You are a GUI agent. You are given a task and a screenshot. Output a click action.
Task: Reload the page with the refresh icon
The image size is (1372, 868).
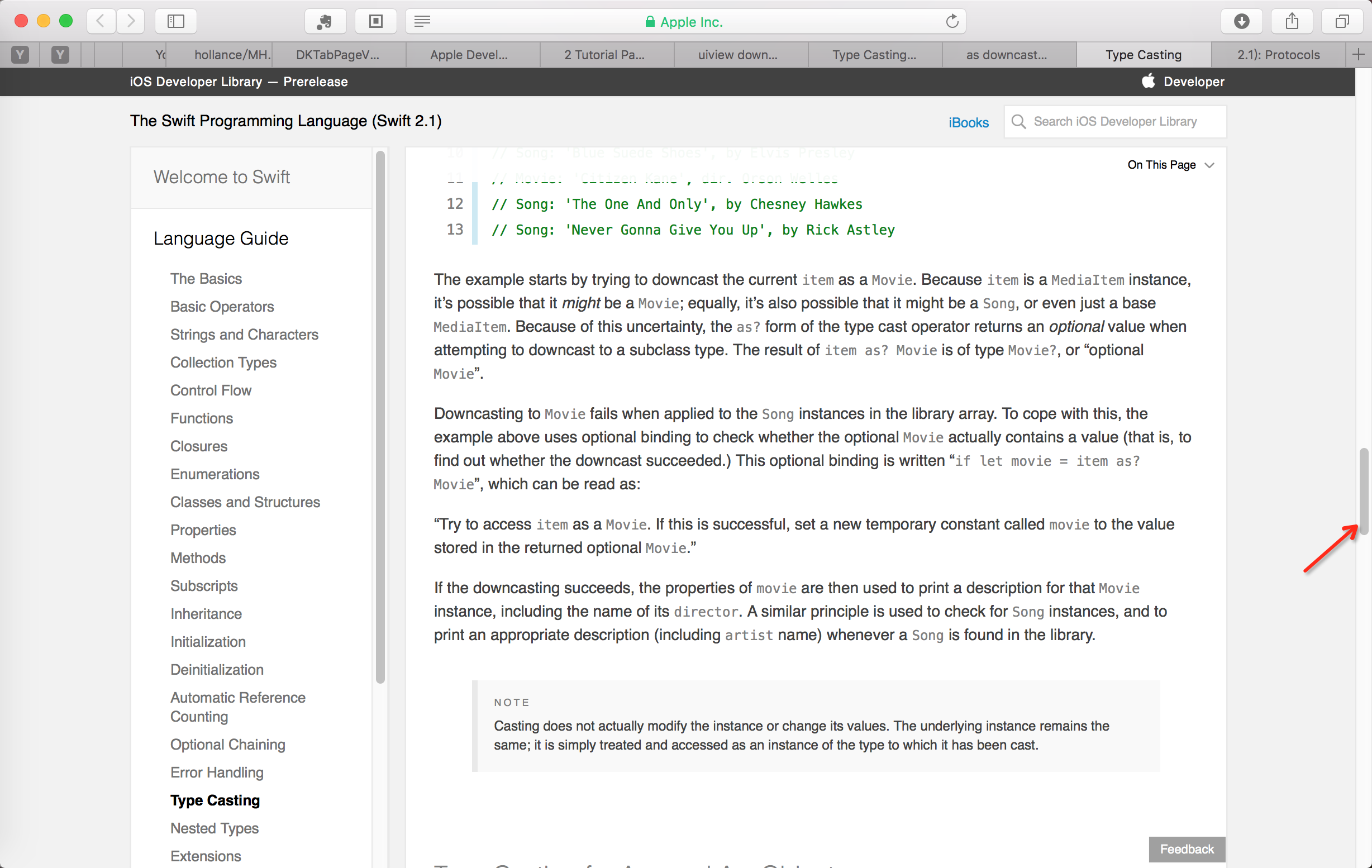point(952,21)
